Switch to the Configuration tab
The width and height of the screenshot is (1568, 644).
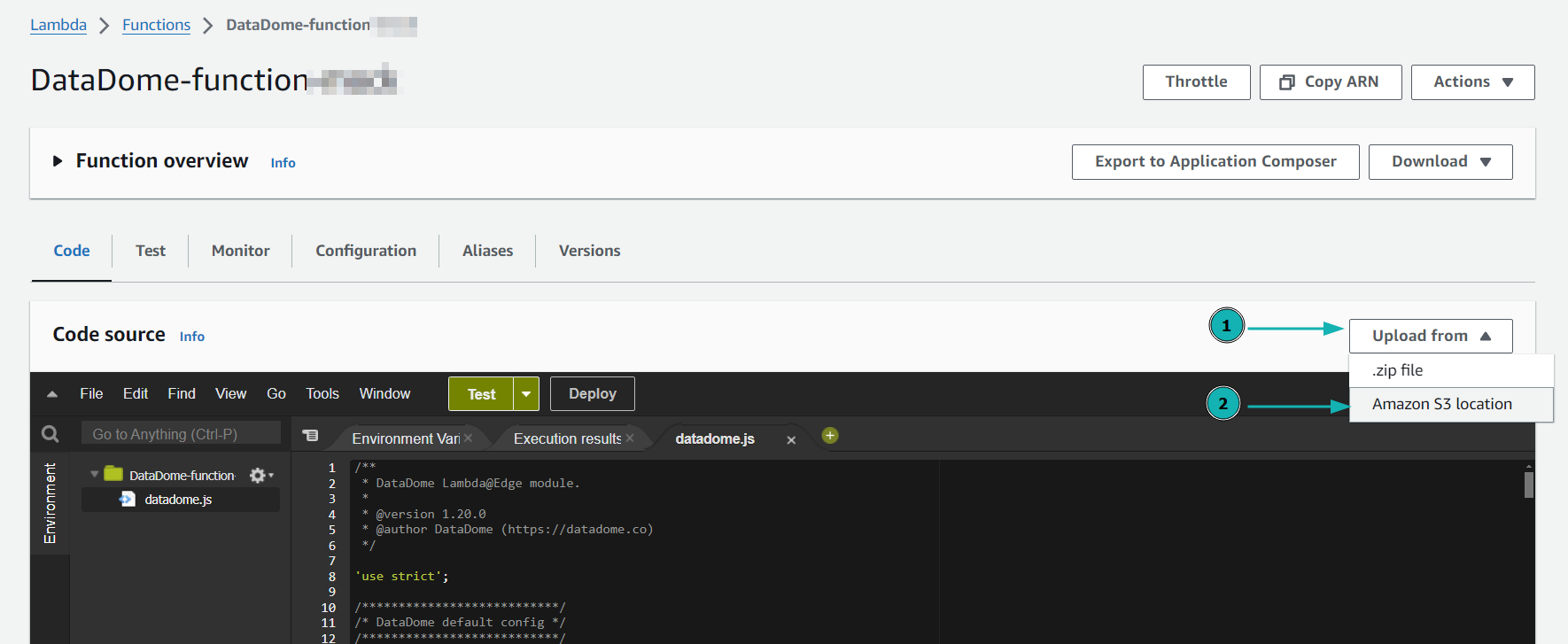click(366, 251)
